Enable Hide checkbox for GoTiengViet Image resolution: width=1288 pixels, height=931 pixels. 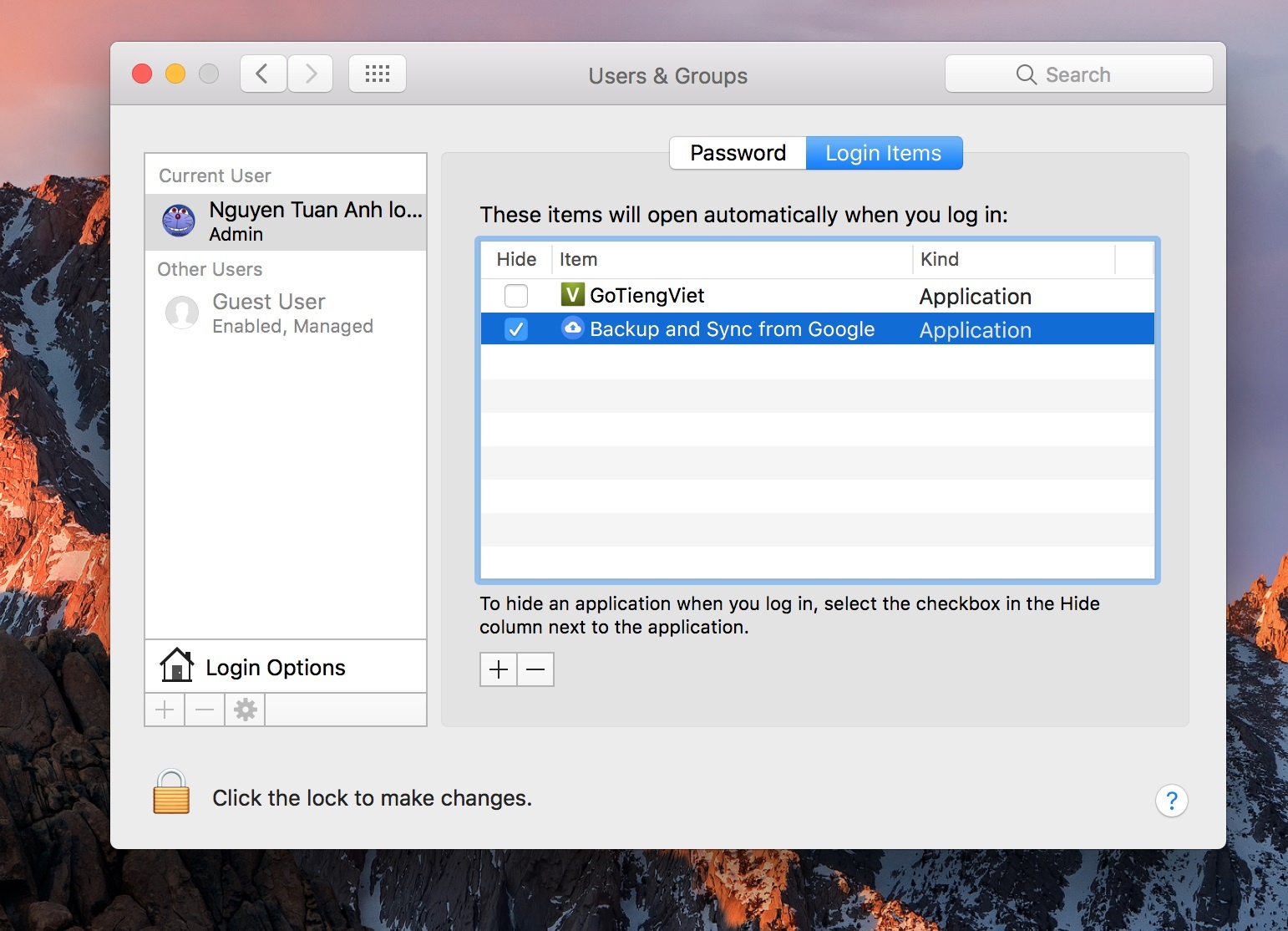coord(516,296)
